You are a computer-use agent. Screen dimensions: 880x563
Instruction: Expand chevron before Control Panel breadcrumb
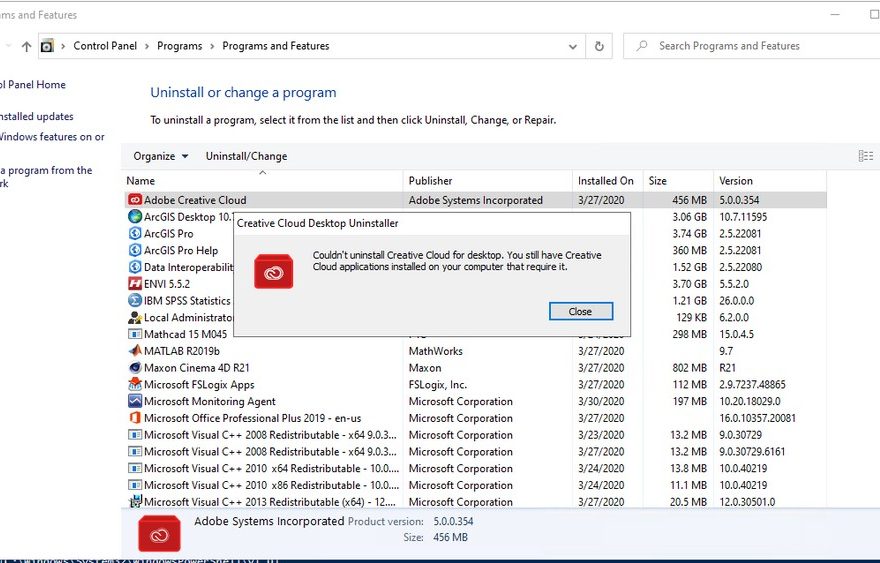click(63, 46)
